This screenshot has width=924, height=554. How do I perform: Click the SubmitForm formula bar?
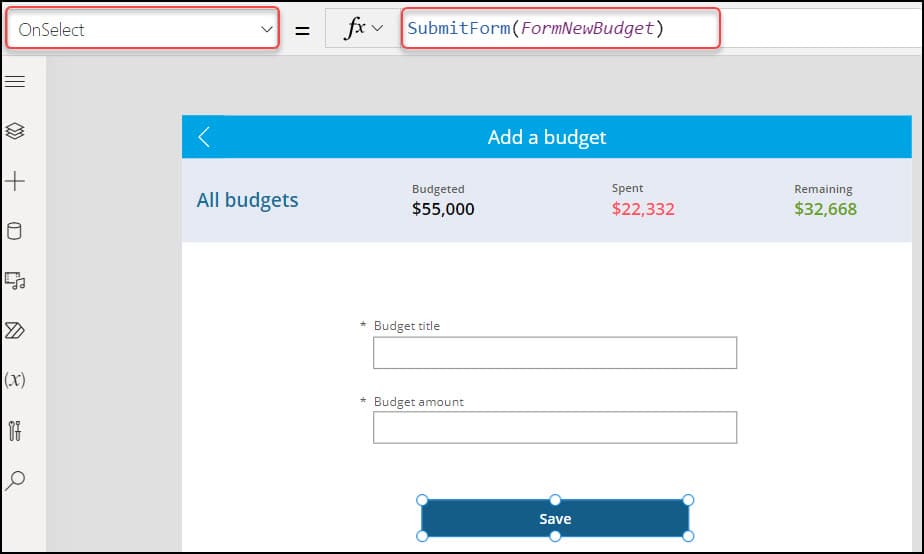click(x=560, y=28)
